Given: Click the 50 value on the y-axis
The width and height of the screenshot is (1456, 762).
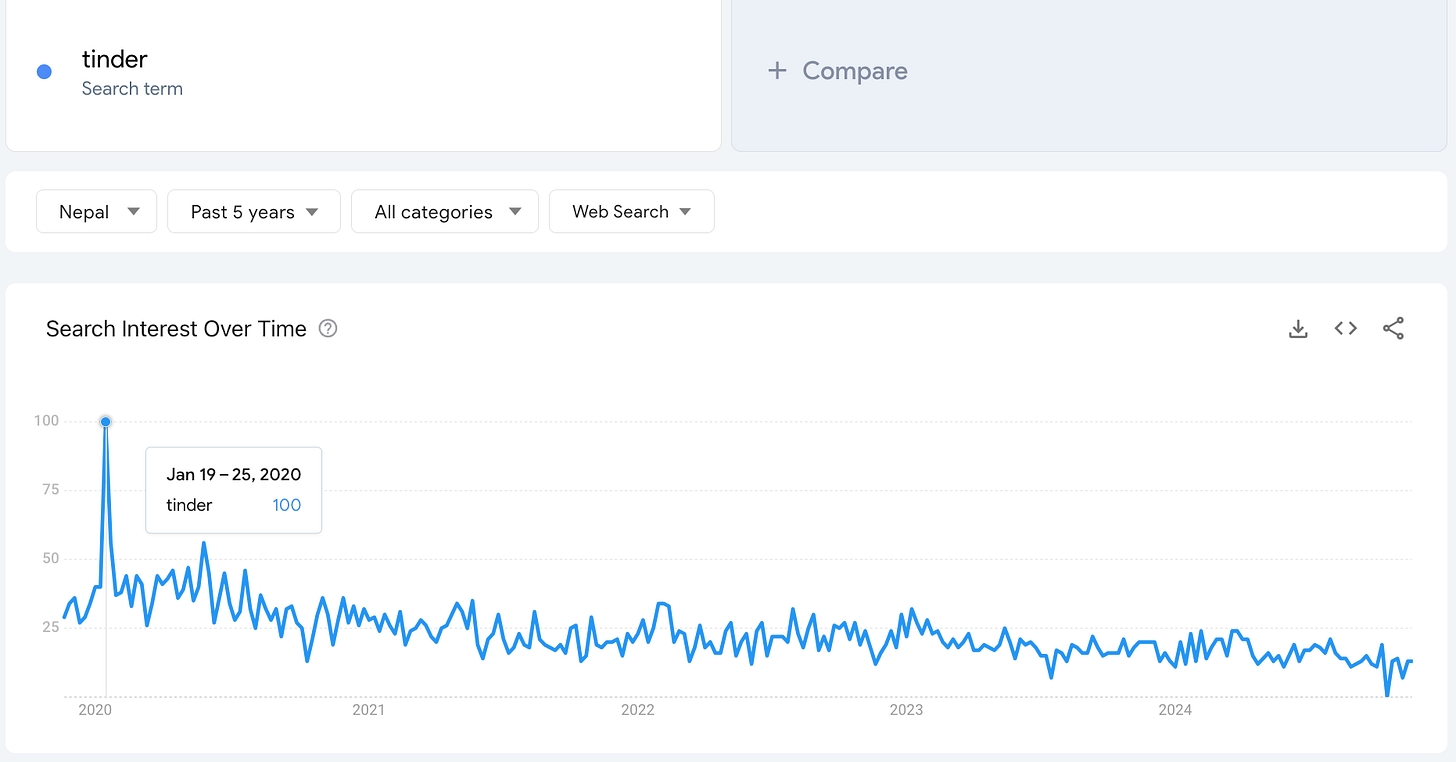Looking at the screenshot, I should point(49,558).
